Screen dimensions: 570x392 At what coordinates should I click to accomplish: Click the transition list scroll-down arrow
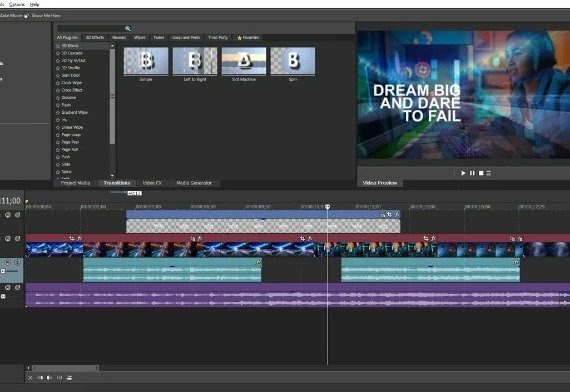[x=112, y=175]
